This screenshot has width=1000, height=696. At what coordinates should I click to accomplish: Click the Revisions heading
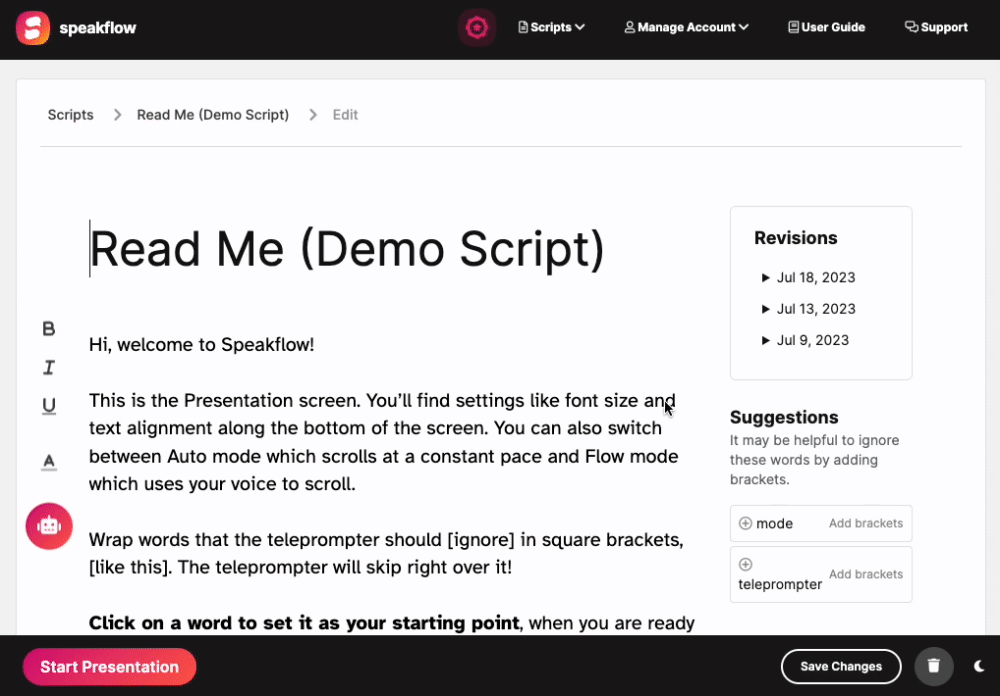coord(795,238)
